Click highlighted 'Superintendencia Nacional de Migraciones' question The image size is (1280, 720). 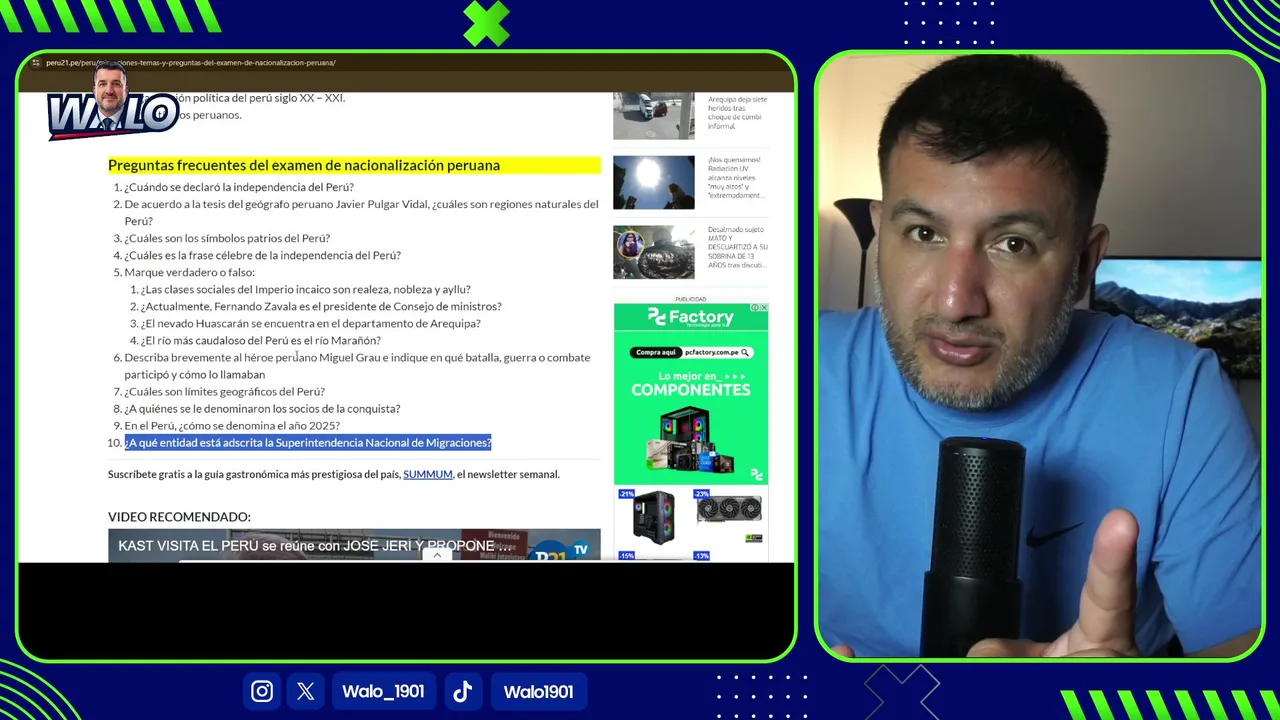(x=308, y=442)
